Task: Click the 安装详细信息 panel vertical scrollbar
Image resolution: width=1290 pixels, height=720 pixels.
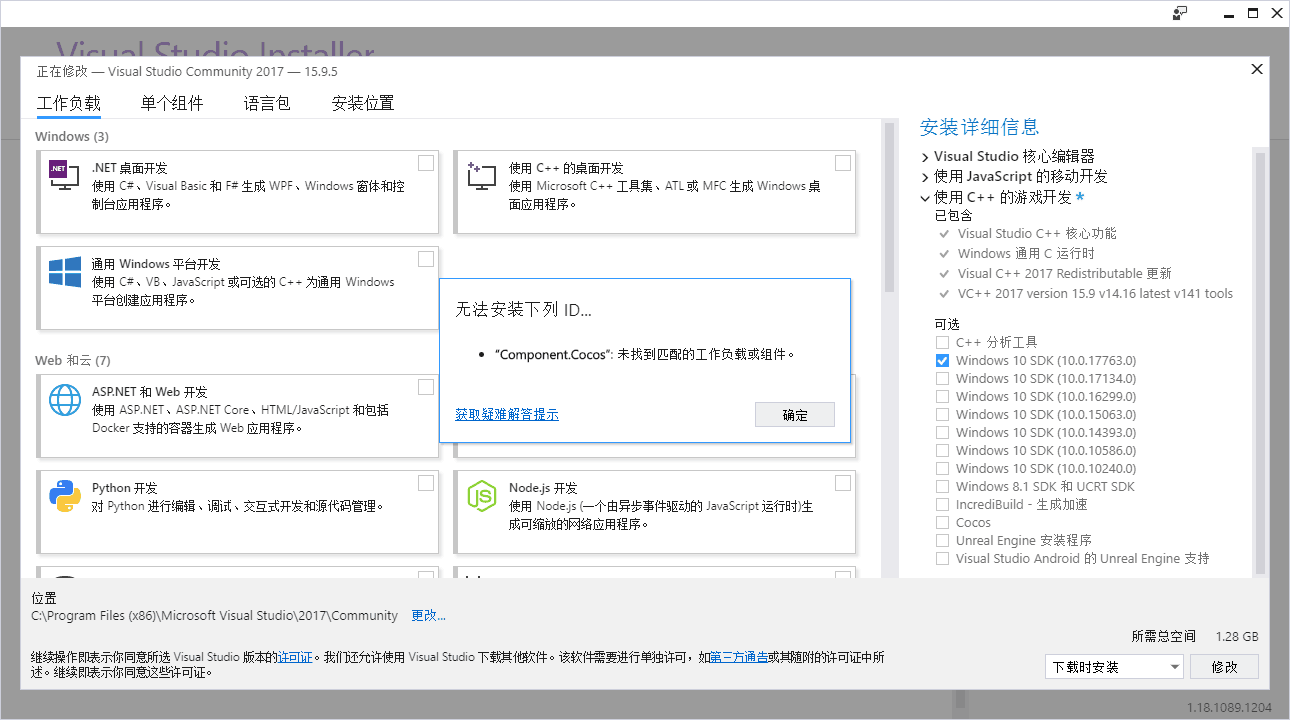Action: point(1260,362)
